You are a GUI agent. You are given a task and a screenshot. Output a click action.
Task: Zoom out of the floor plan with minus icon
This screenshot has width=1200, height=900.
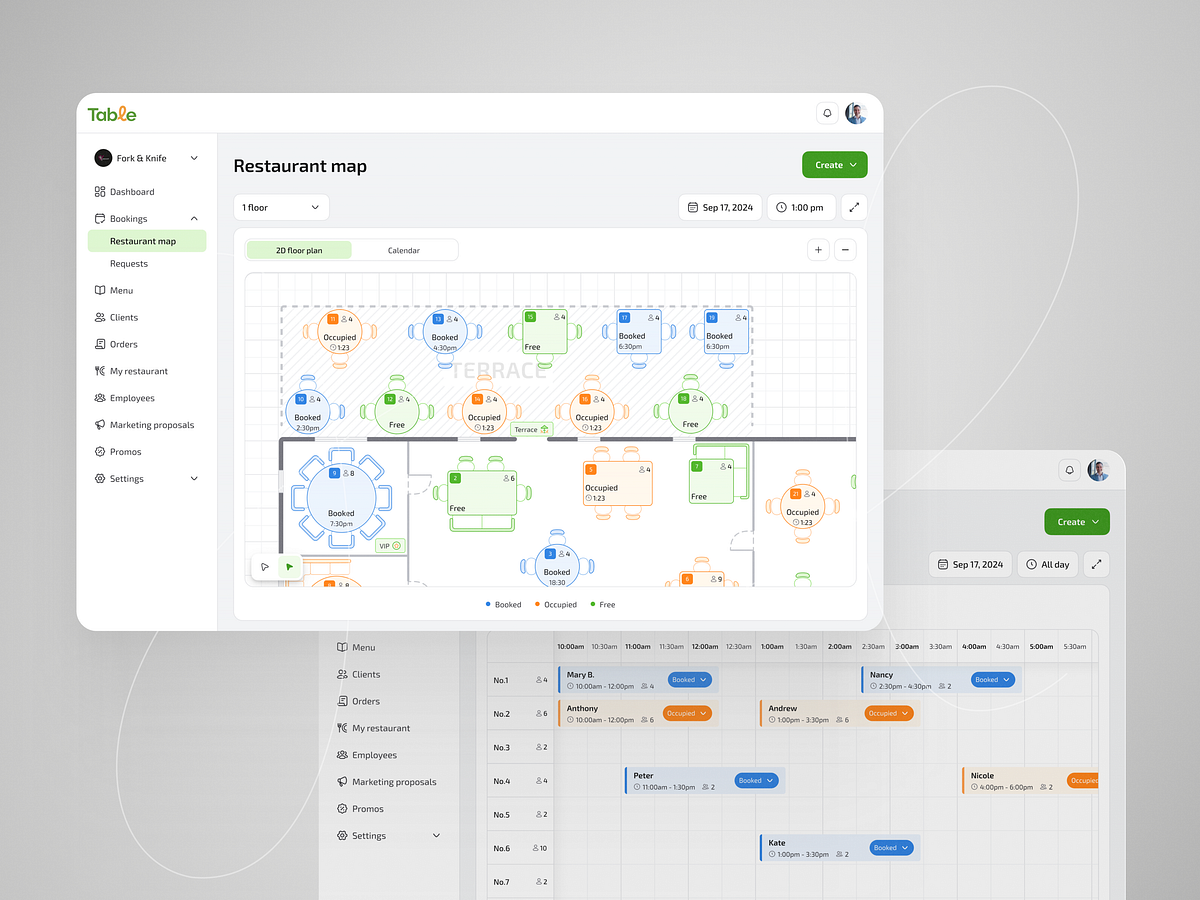click(x=845, y=249)
